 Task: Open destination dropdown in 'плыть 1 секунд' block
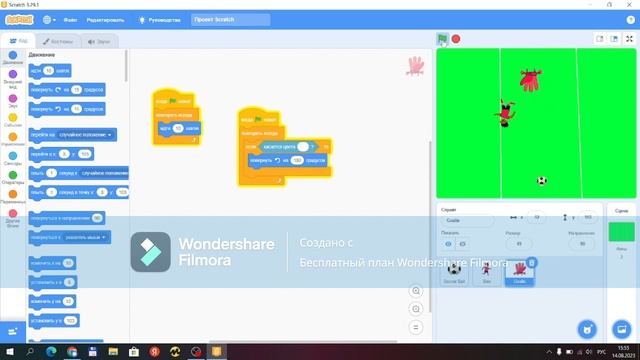[x=104, y=173]
